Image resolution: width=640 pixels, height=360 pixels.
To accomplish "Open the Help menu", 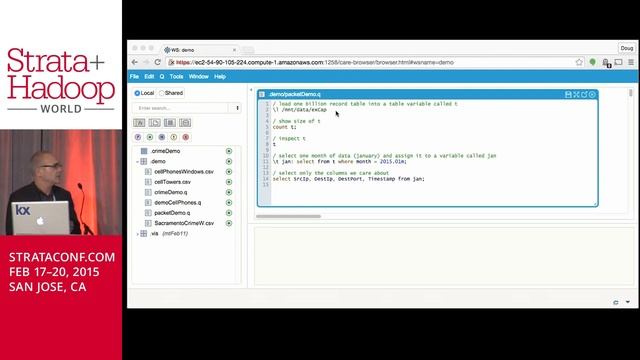I will click(x=220, y=76).
